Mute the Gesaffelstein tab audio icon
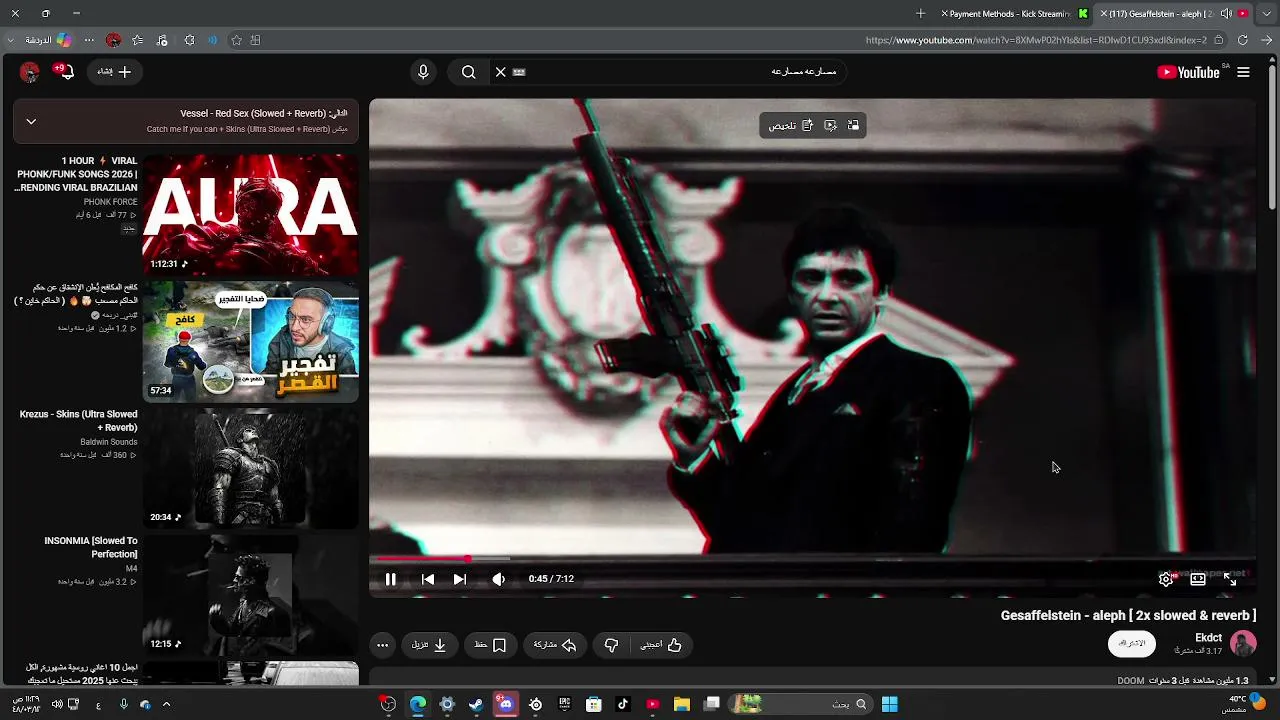The height and width of the screenshot is (720, 1280). click(x=1226, y=14)
